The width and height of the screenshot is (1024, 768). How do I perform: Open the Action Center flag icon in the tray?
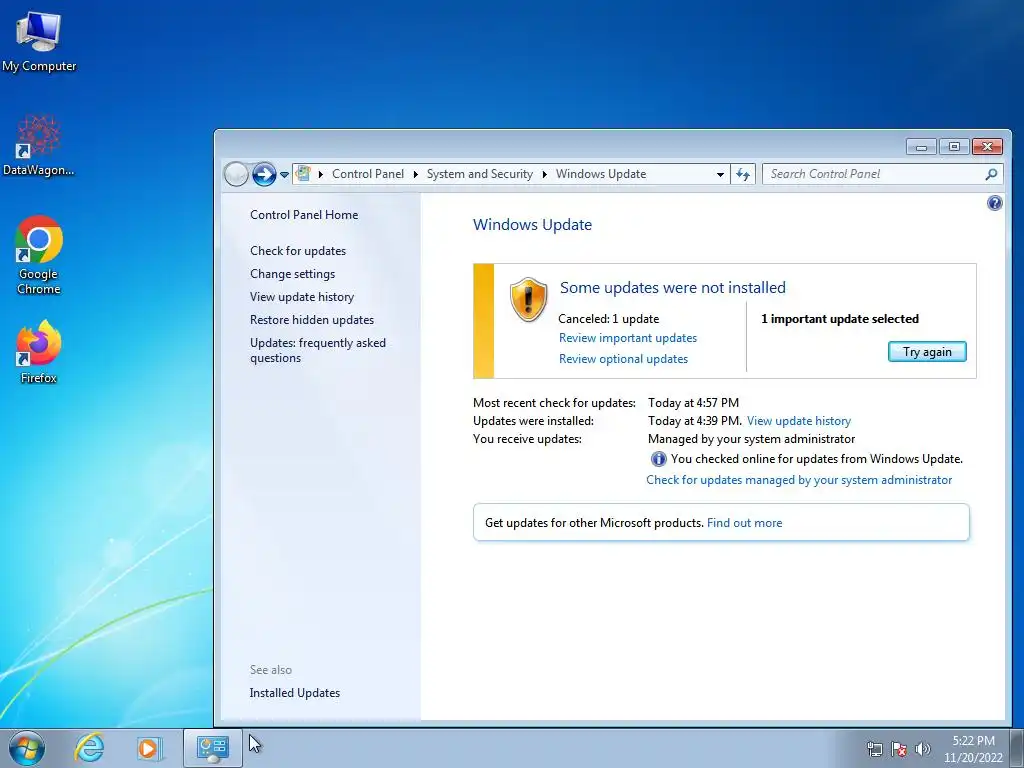899,749
